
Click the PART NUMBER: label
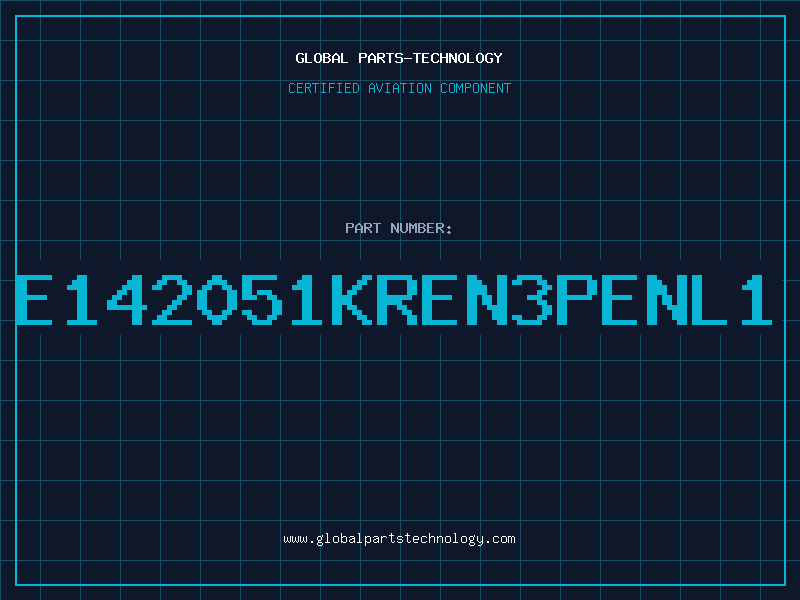coord(399,228)
